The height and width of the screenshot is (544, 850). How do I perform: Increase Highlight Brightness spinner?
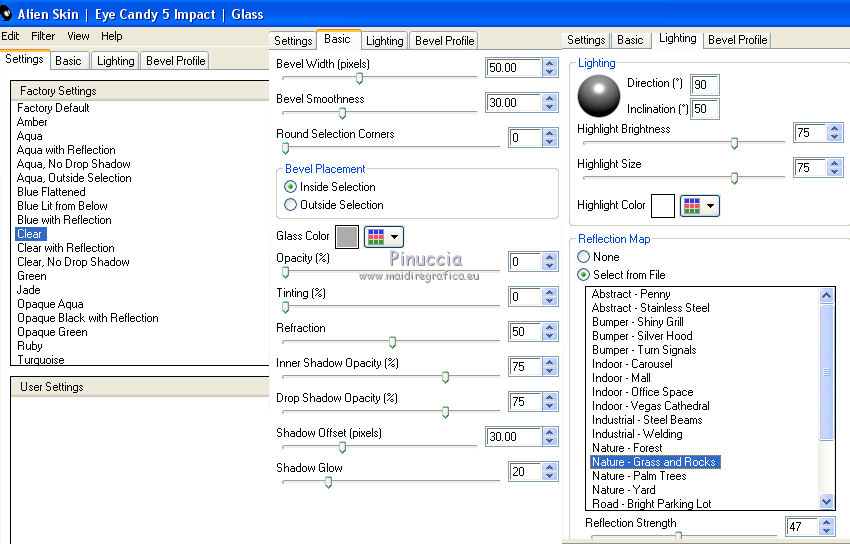(835, 128)
